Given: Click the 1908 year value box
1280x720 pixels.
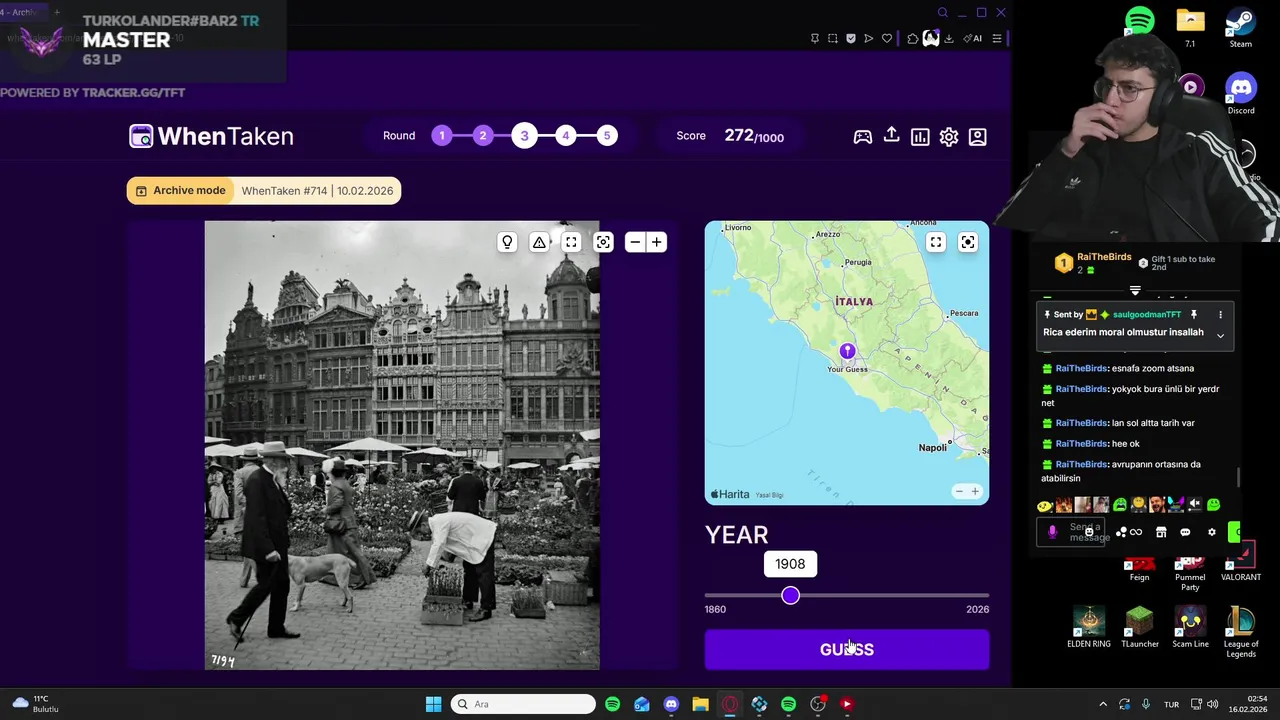Looking at the screenshot, I should 790,564.
